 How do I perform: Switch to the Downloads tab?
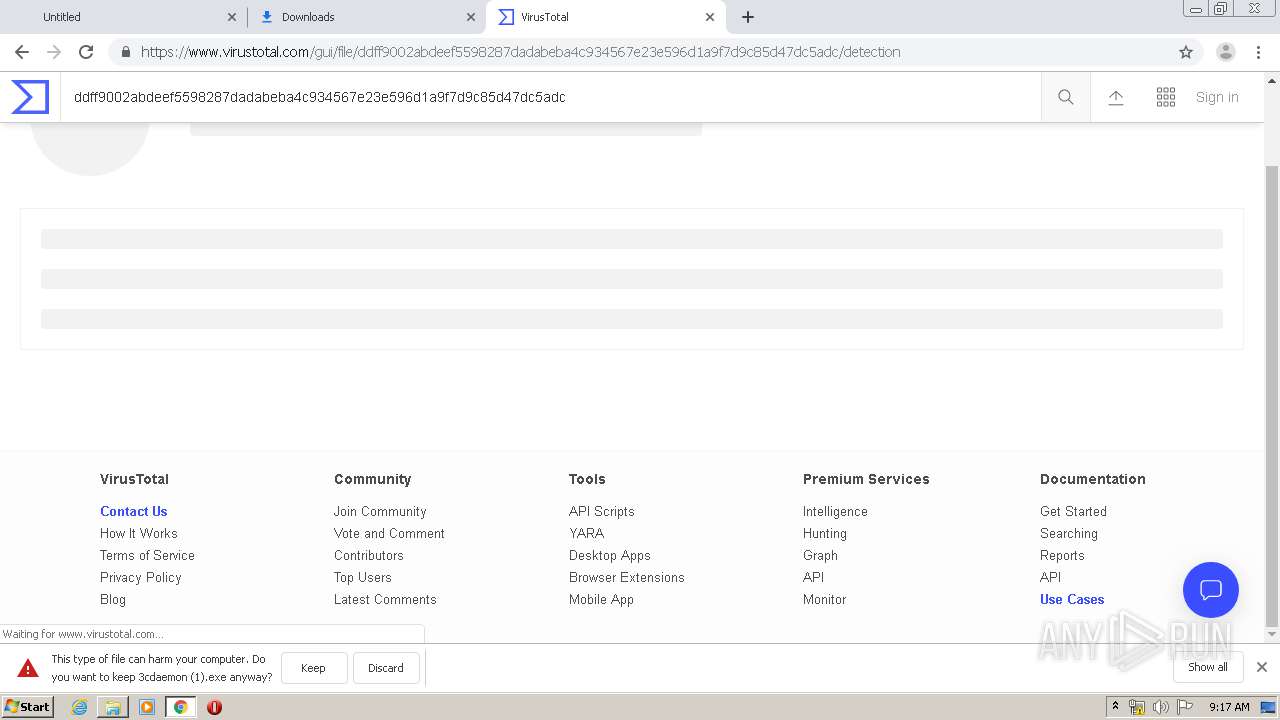366,17
